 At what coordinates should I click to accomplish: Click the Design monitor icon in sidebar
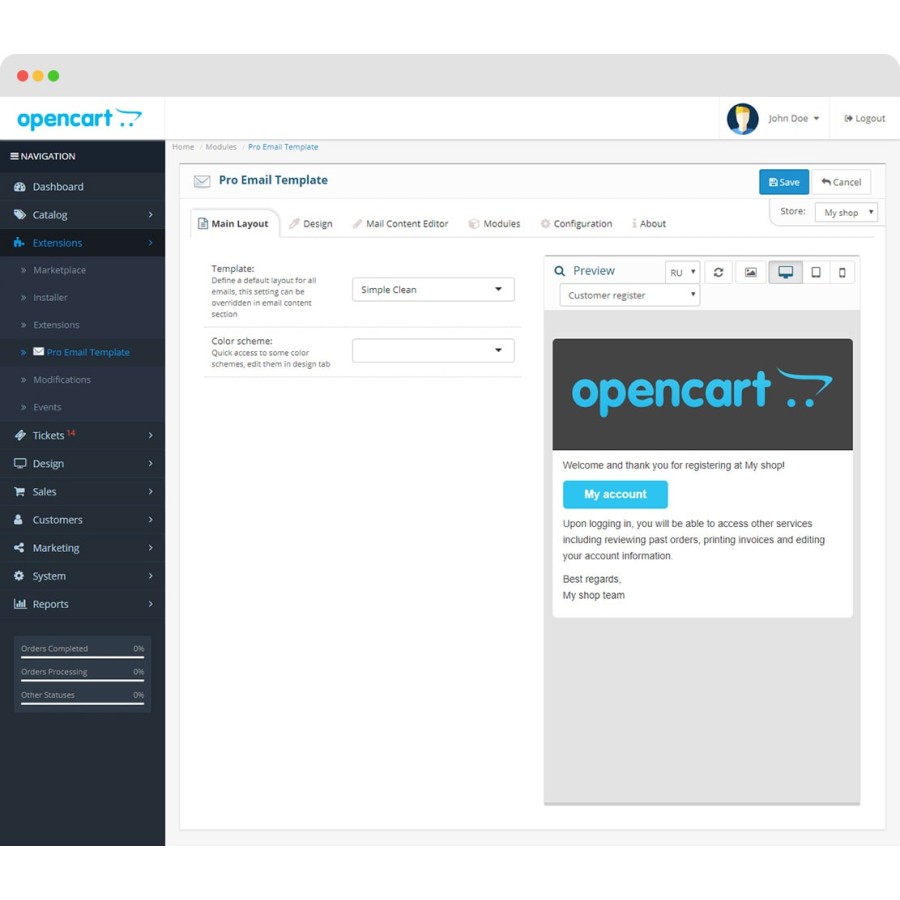click(x=20, y=463)
